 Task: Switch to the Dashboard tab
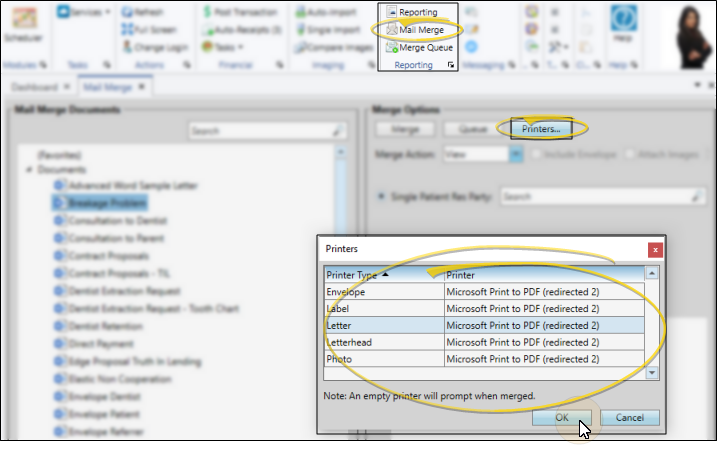(36, 87)
